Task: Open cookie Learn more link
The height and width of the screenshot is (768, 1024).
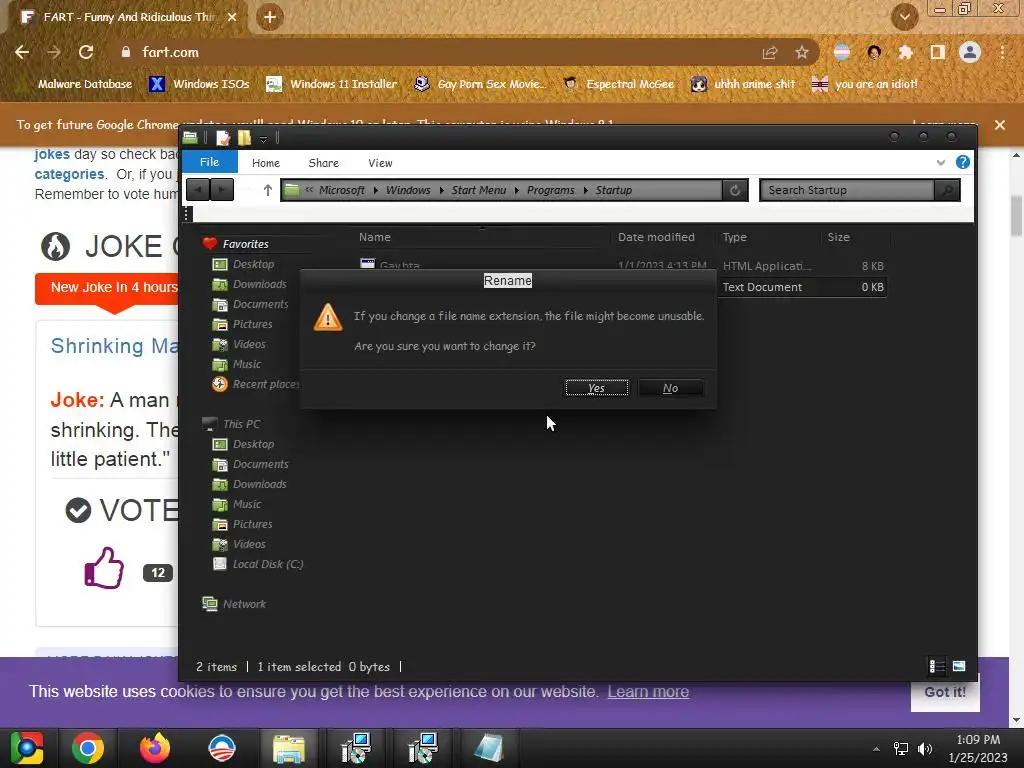Action: (648, 692)
